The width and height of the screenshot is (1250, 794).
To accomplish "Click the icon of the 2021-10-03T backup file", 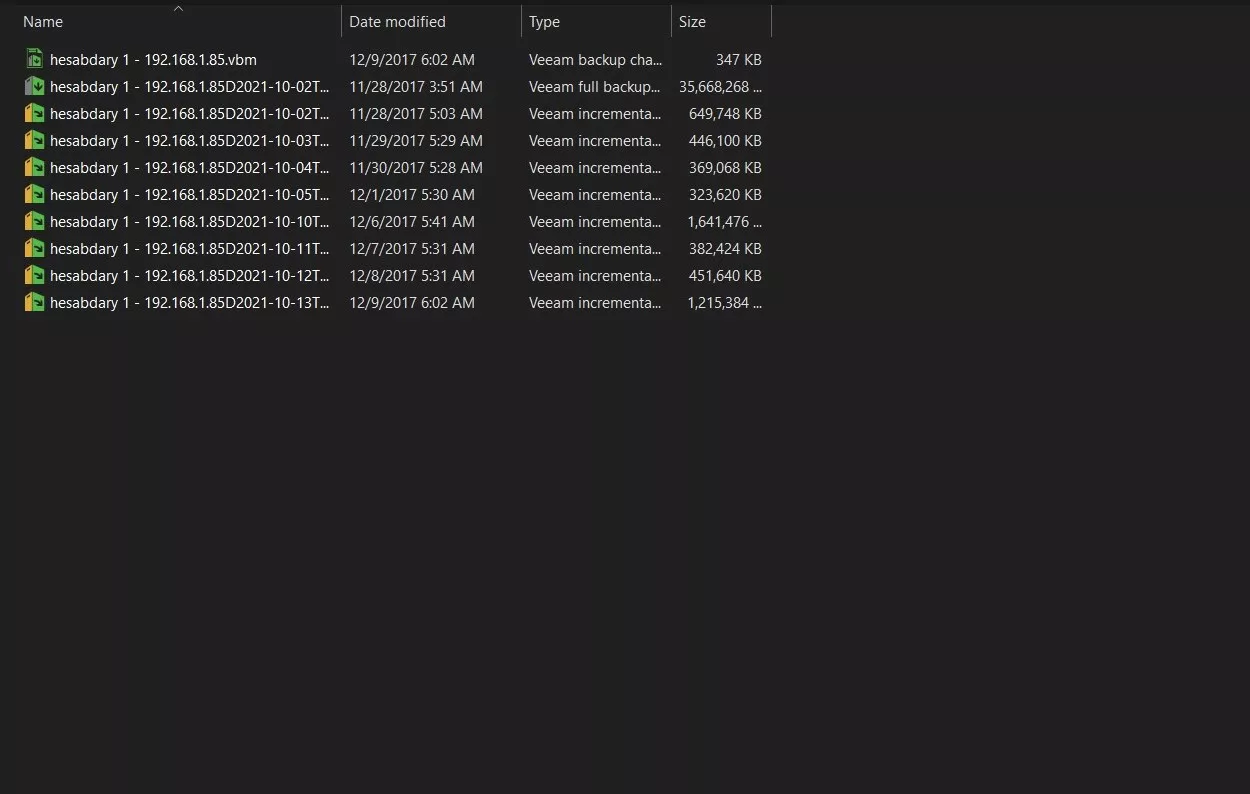I will (35, 141).
